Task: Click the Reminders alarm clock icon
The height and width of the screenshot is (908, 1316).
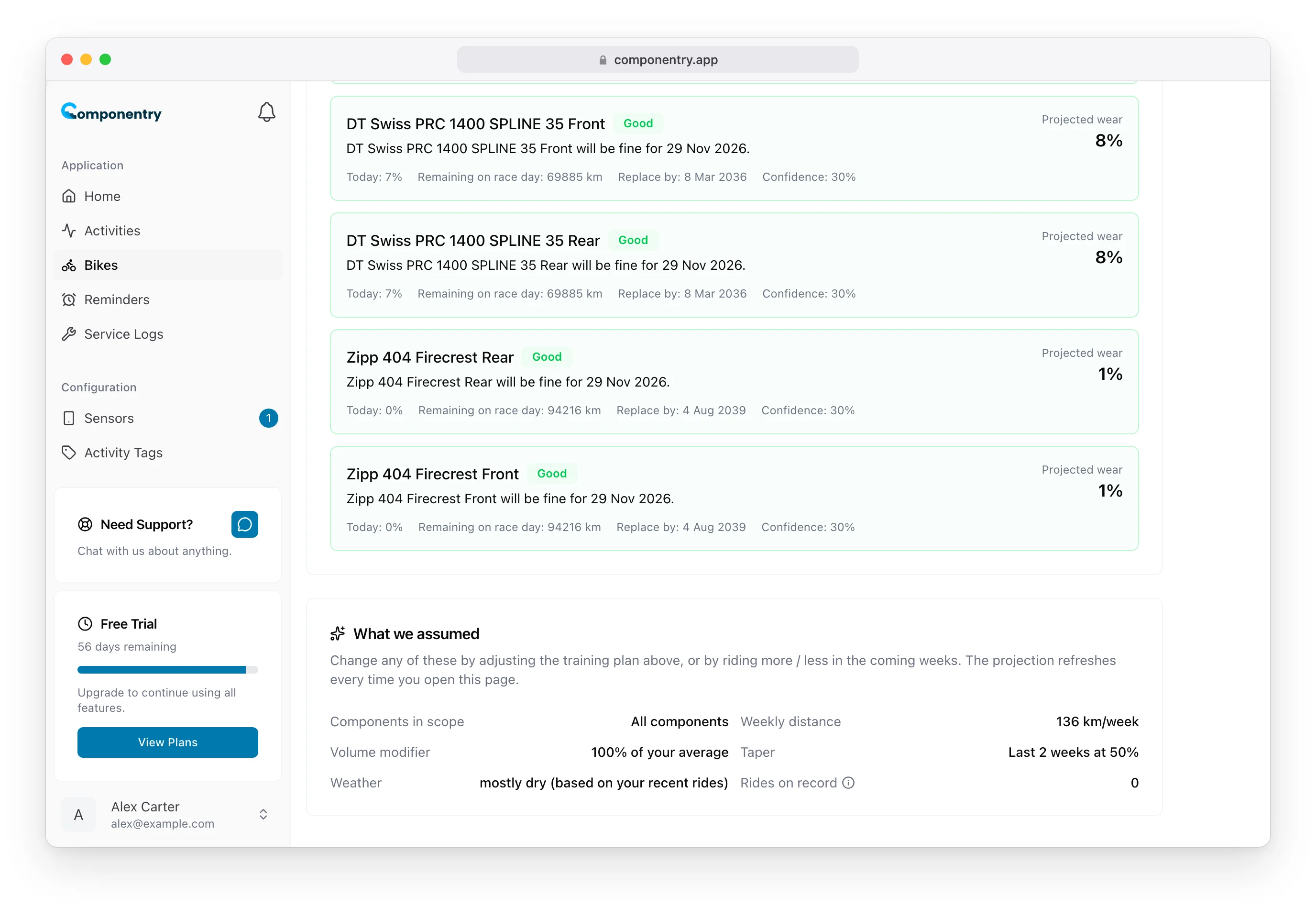Action: point(69,300)
